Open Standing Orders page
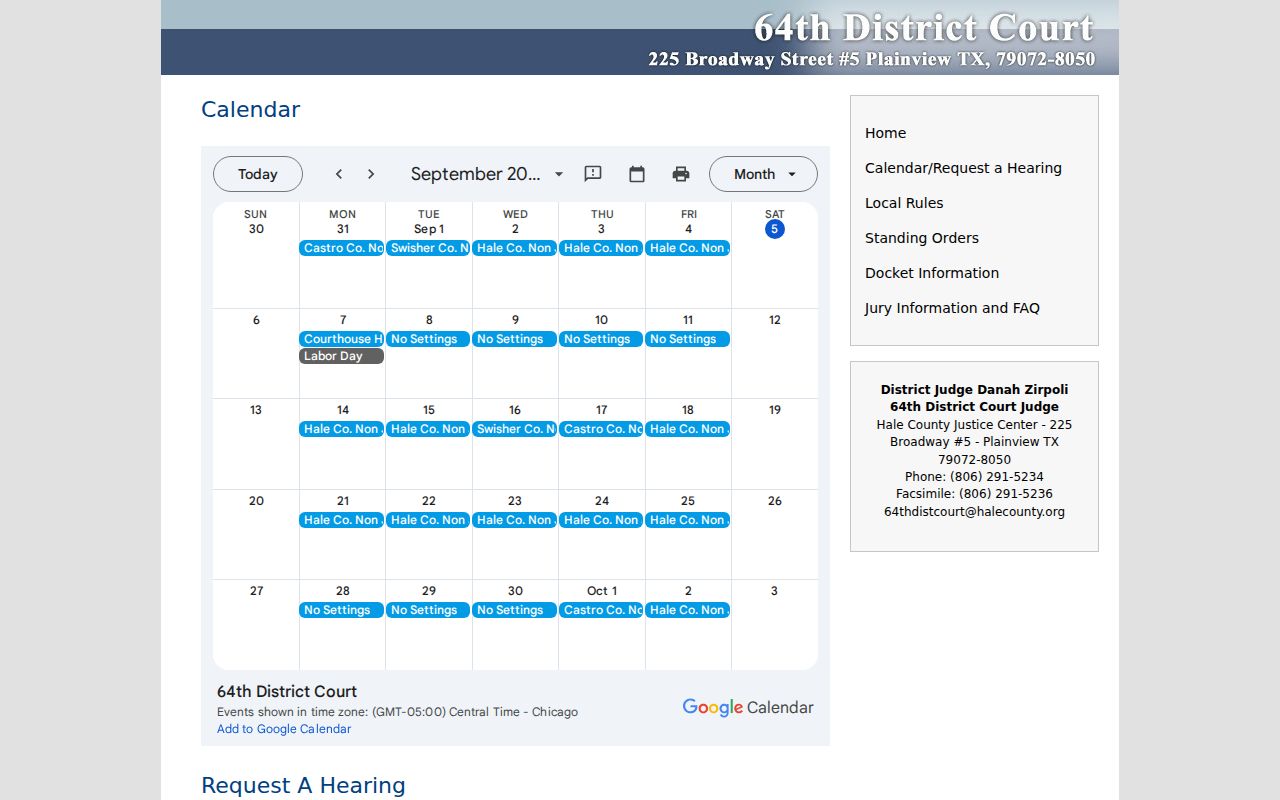The image size is (1280, 800). coord(922,238)
